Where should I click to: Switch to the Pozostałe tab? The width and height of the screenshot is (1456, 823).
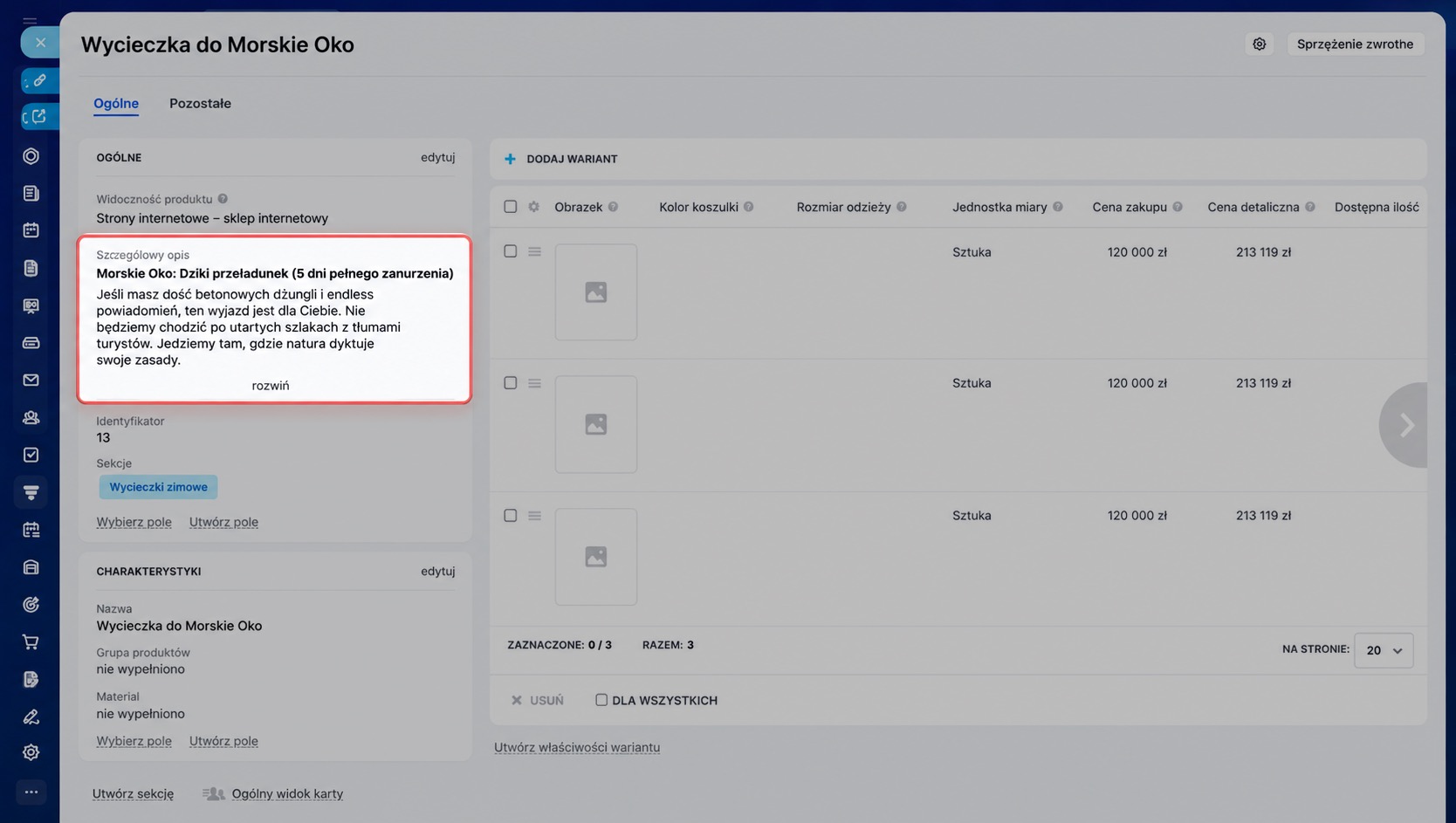click(x=200, y=103)
